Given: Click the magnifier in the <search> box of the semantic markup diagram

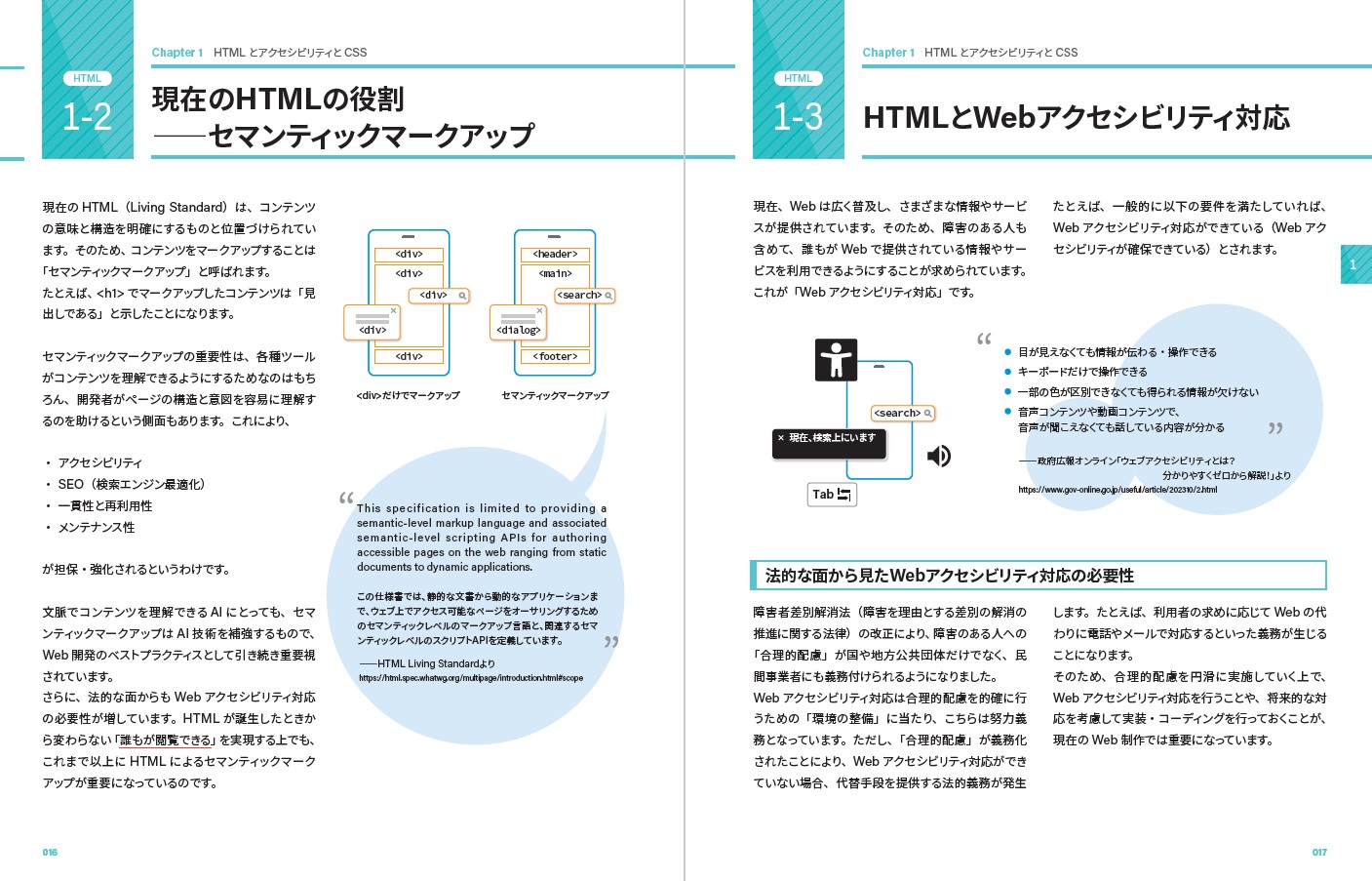Looking at the screenshot, I should point(608,296).
